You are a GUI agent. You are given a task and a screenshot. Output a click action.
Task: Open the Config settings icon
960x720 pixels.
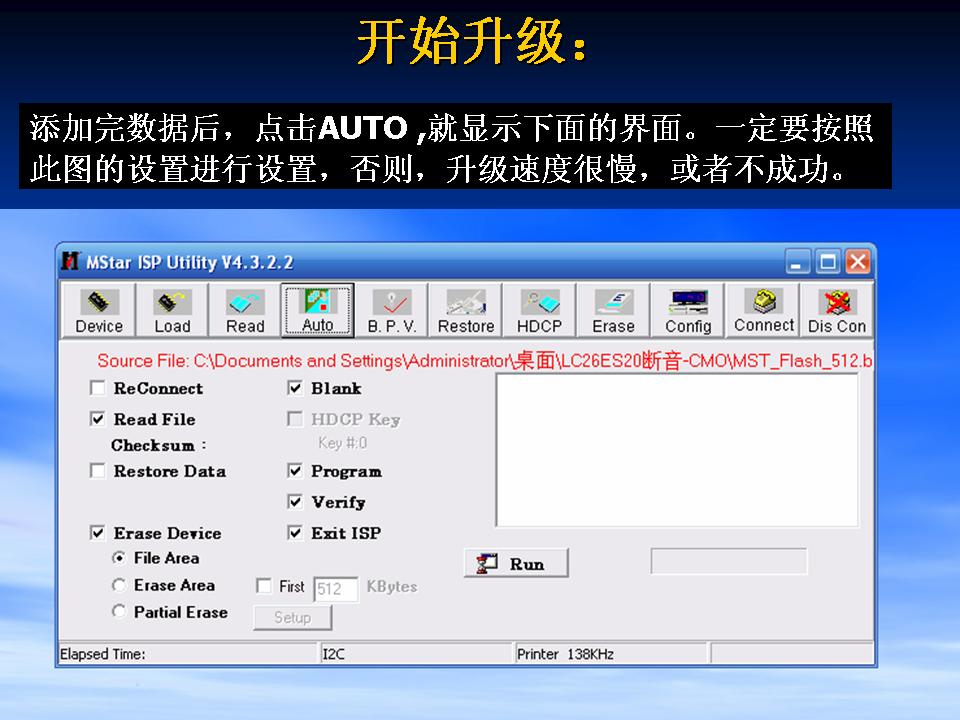click(688, 311)
